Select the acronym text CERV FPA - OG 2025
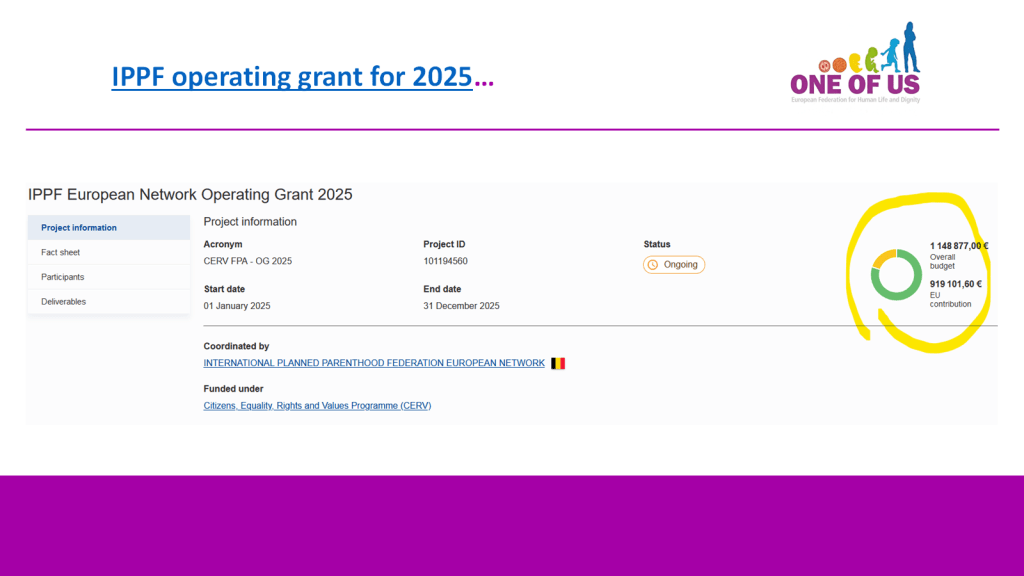This screenshot has width=1024, height=576. [x=247, y=261]
